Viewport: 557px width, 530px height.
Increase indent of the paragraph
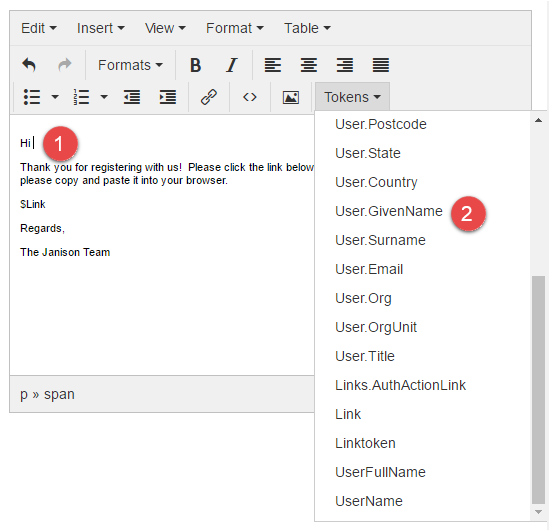click(168, 97)
